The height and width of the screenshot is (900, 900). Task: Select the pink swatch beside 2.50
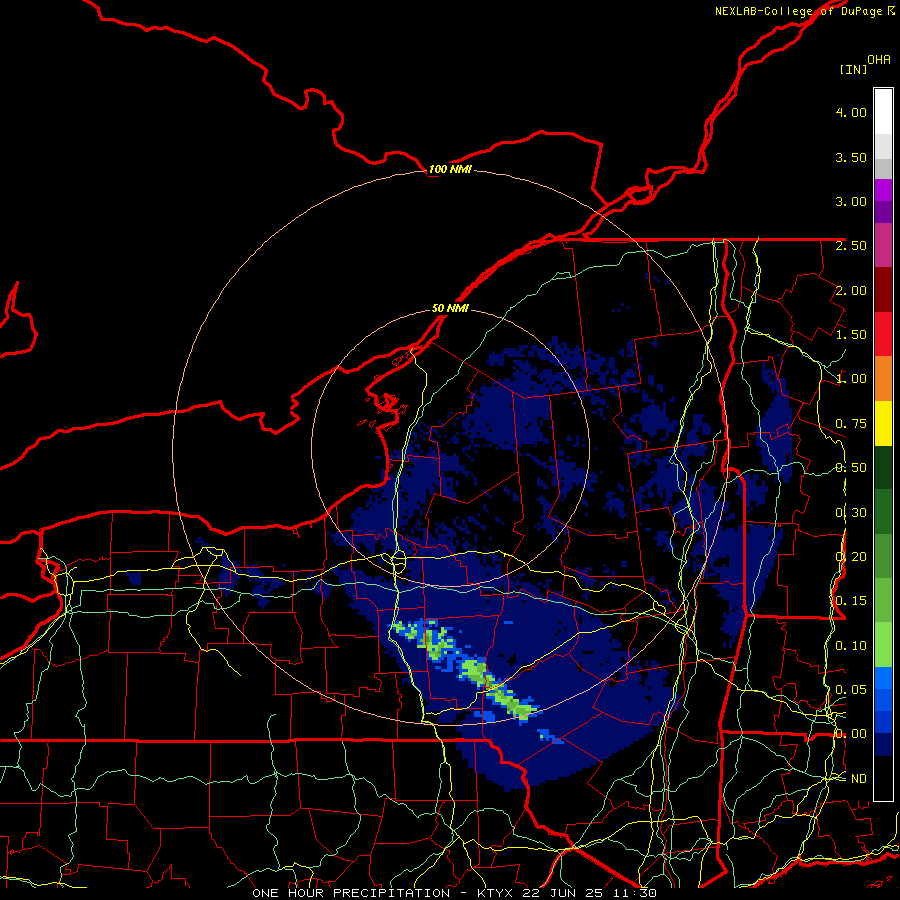point(883,245)
